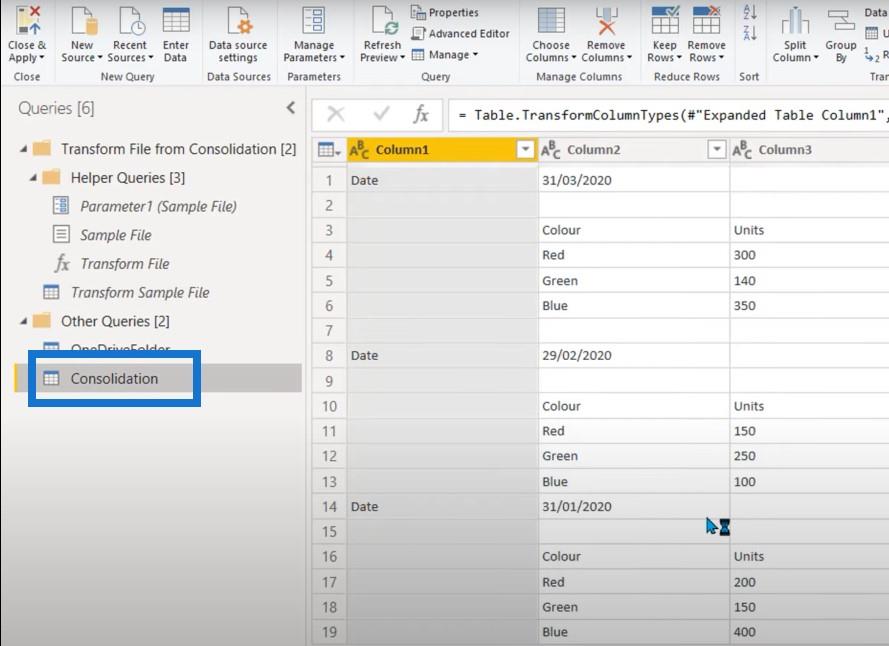Click Date cell in row 8
This screenshot has height=646, width=889.
[442, 356]
